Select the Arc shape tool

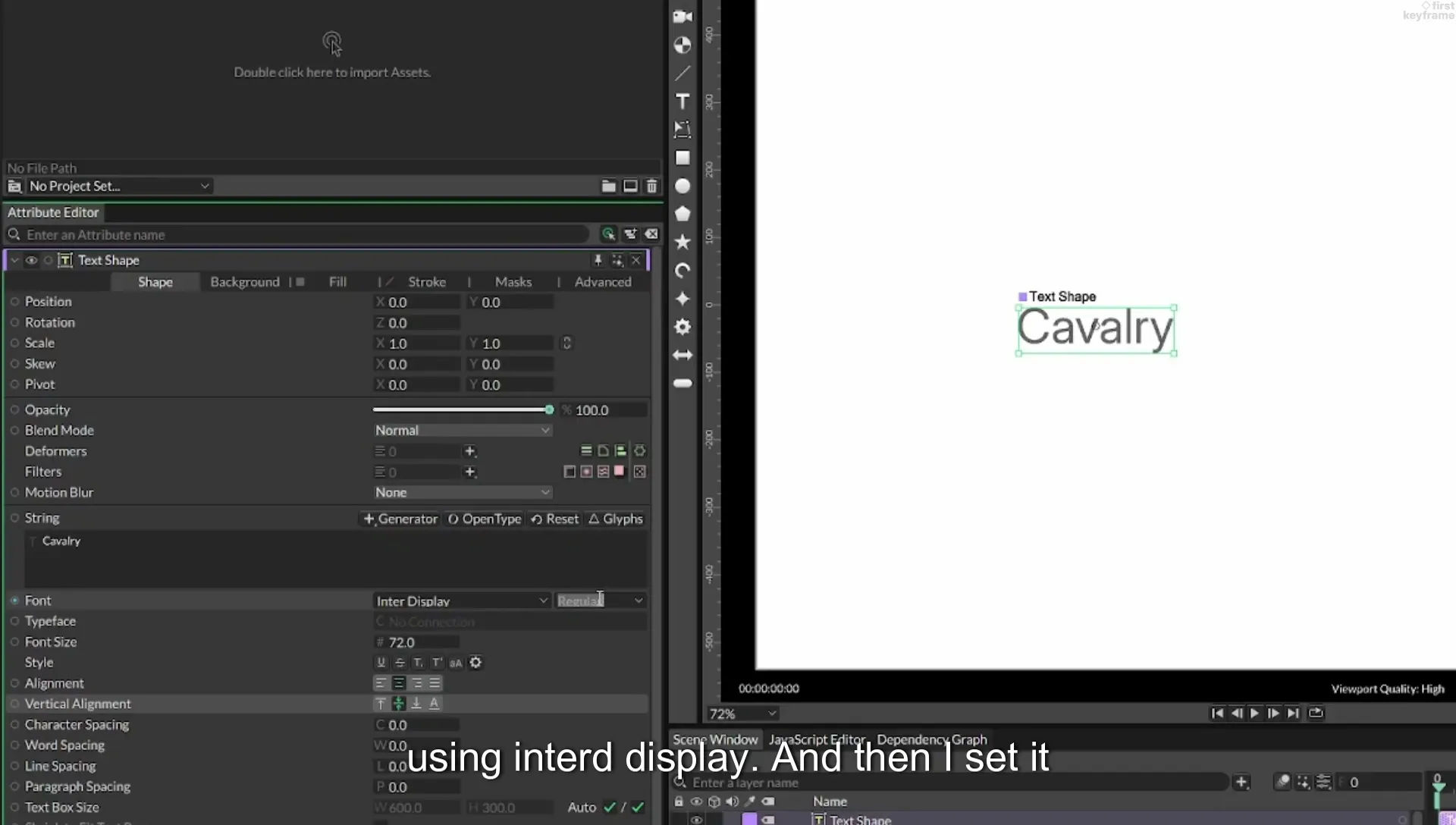click(x=682, y=271)
